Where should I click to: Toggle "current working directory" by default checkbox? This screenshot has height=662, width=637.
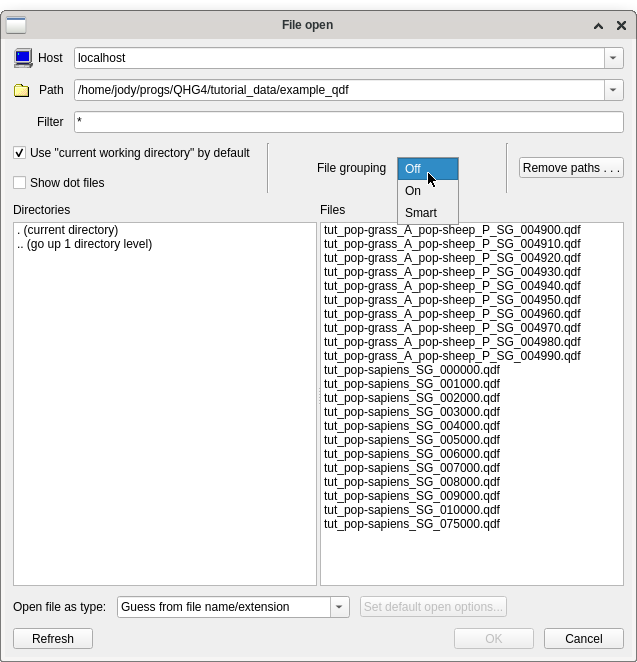[x=20, y=153]
